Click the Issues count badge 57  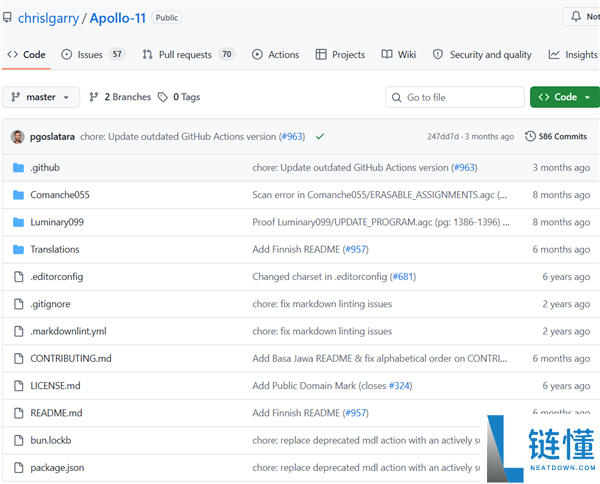117,54
